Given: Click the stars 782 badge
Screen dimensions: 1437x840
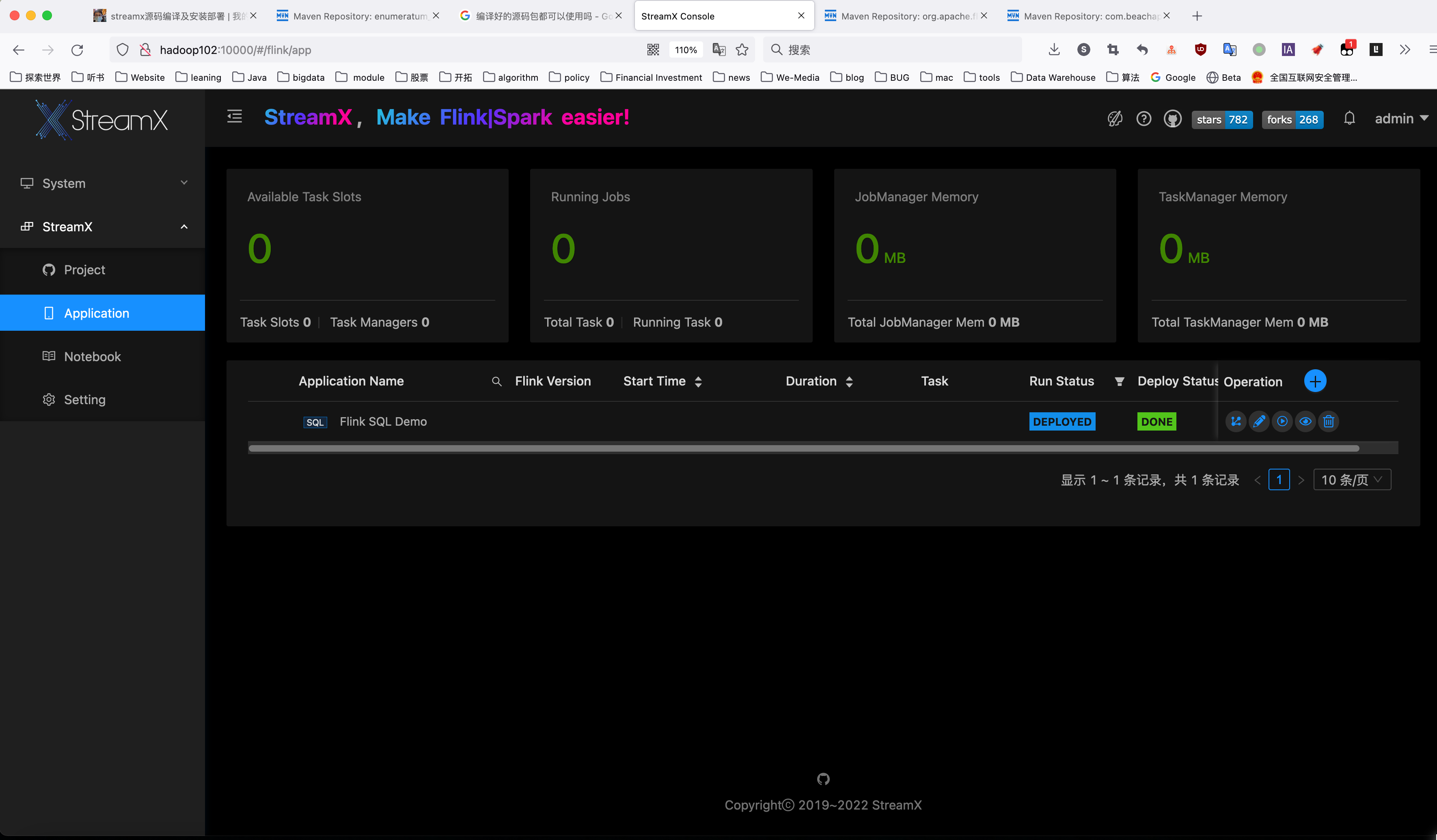Looking at the screenshot, I should 1222,120.
